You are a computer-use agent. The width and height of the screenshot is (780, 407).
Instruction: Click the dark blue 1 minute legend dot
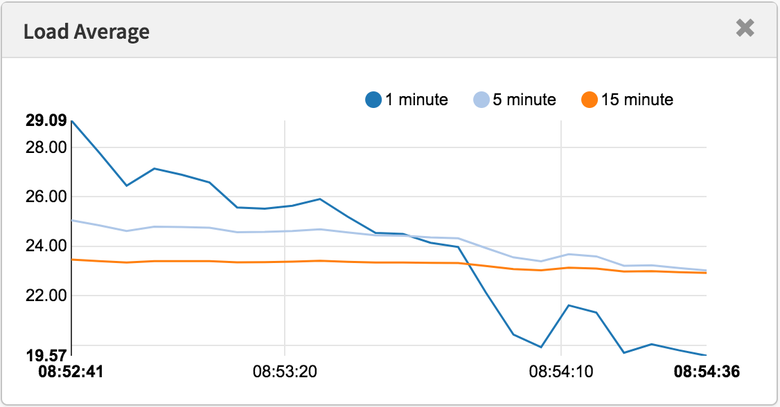(x=373, y=100)
